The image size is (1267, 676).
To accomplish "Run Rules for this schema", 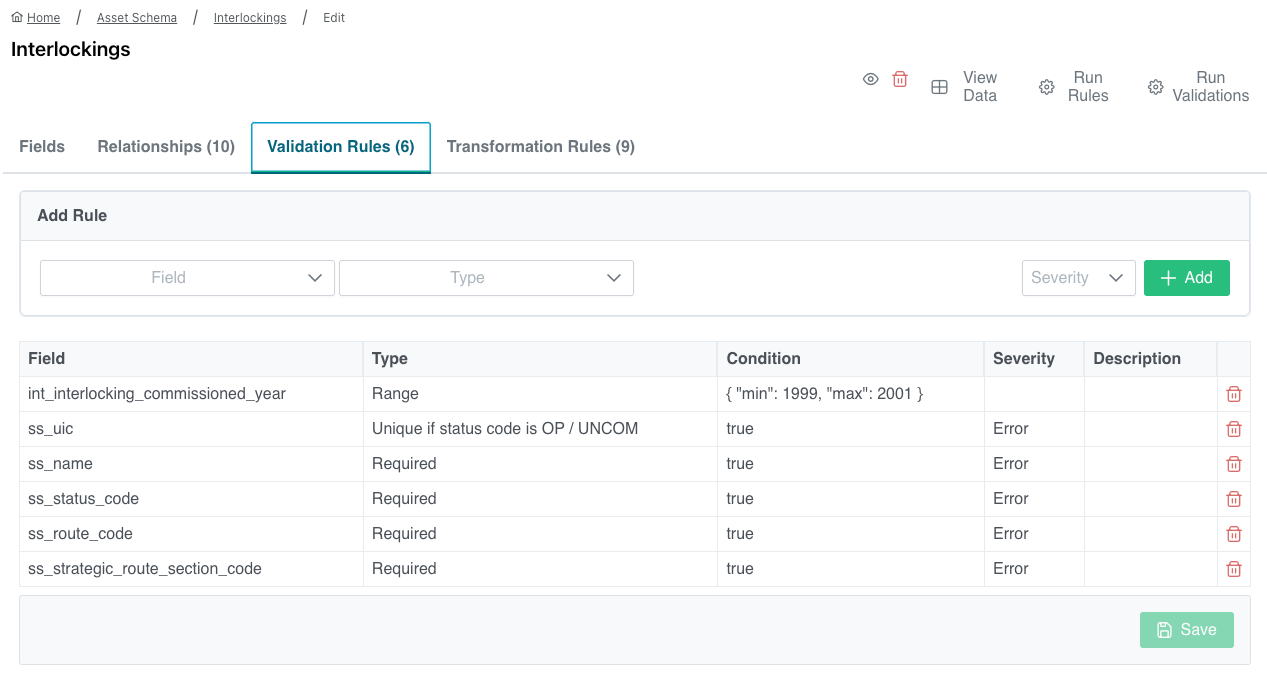I will (x=1074, y=87).
